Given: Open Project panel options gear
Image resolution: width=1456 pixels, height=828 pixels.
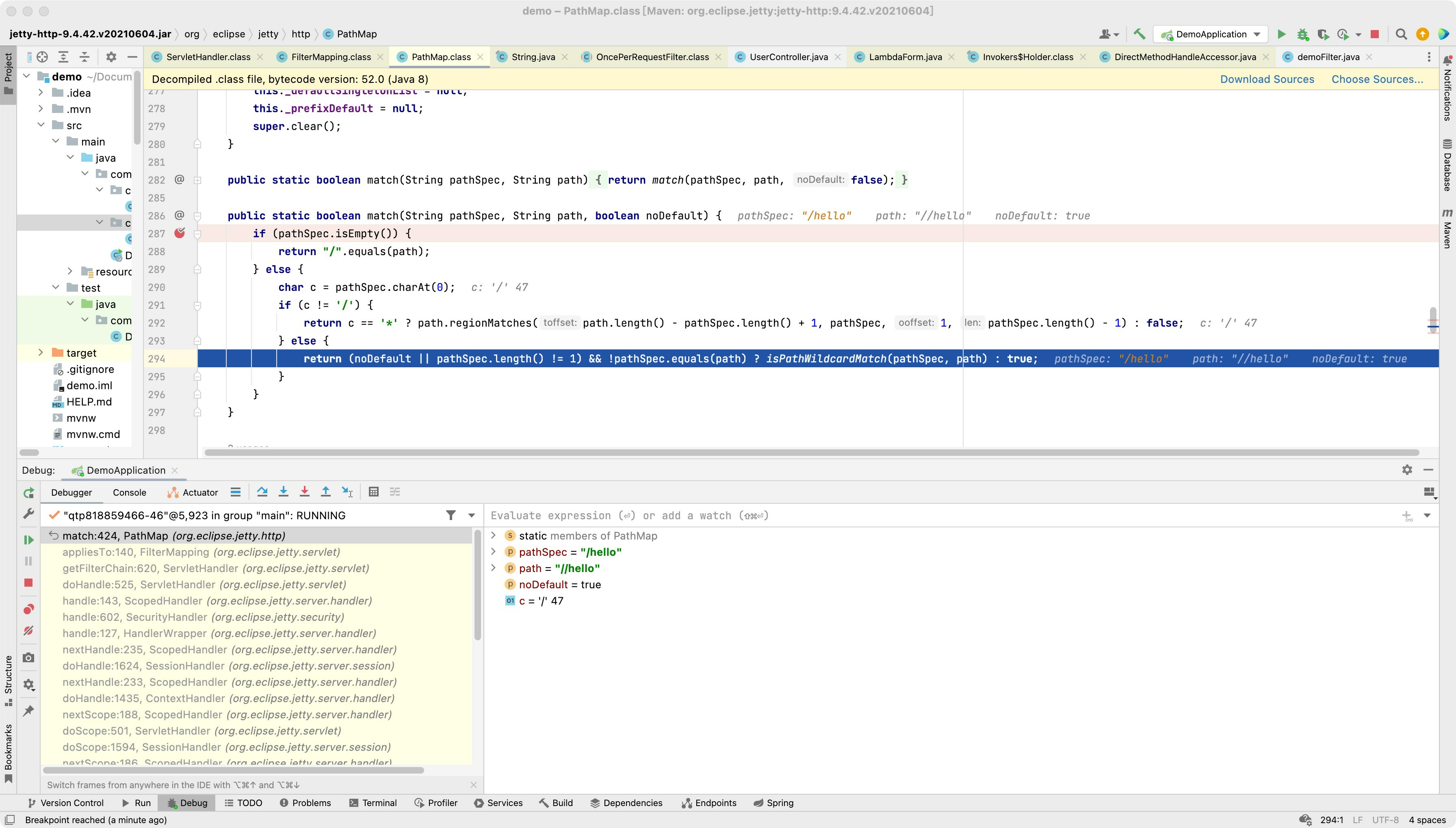Looking at the screenshot, I should (111, 57).
